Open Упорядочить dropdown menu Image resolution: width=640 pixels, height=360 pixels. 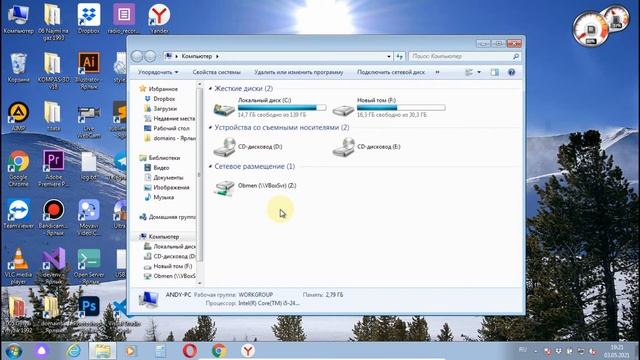tap(158, 72)
